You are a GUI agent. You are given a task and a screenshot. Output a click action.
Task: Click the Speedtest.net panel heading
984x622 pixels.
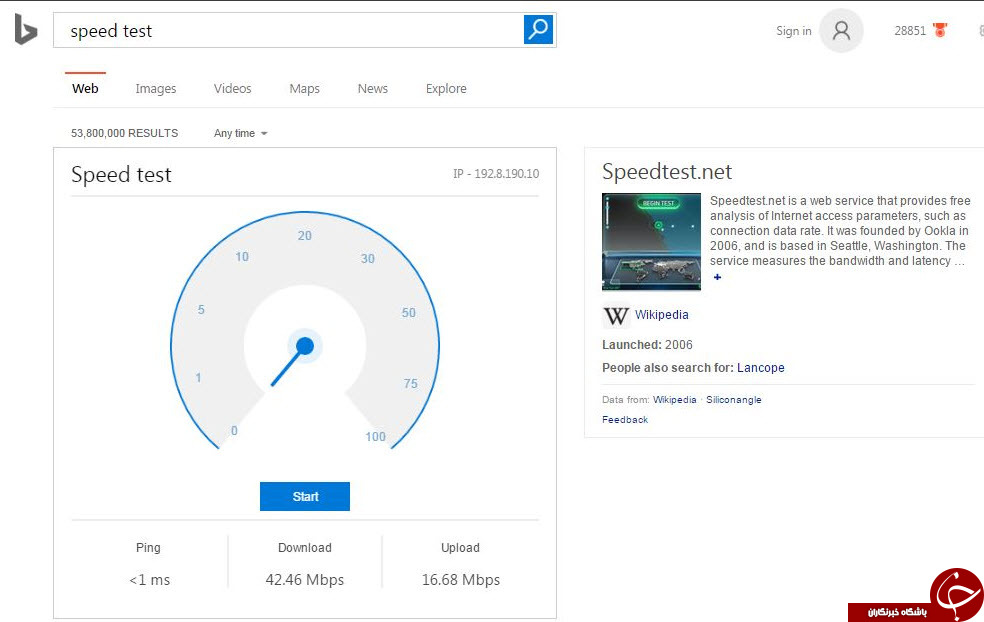click(x=667, y=171)
